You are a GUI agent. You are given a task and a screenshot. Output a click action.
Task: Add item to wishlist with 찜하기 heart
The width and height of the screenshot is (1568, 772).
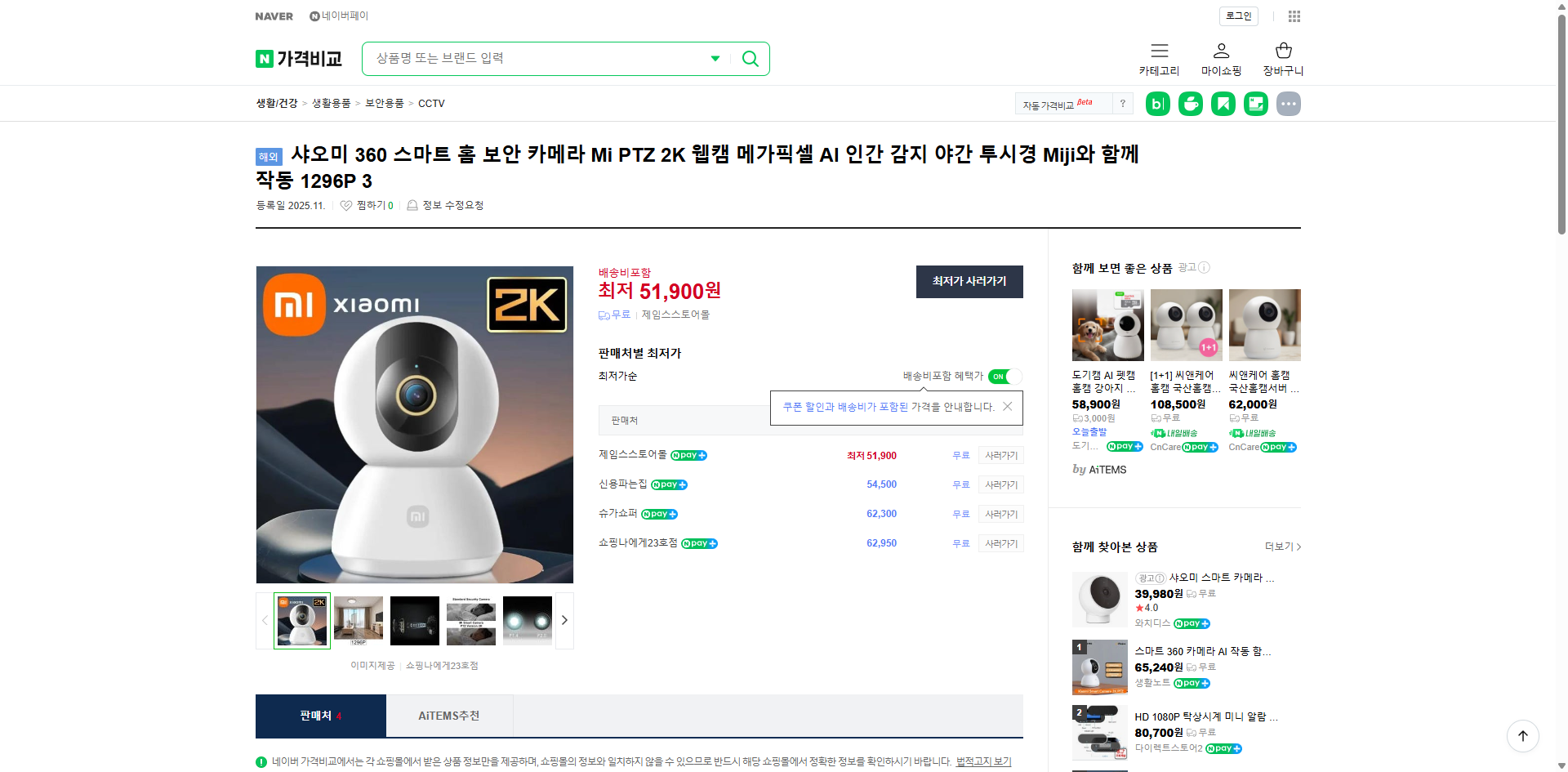[x=346, y=205]
